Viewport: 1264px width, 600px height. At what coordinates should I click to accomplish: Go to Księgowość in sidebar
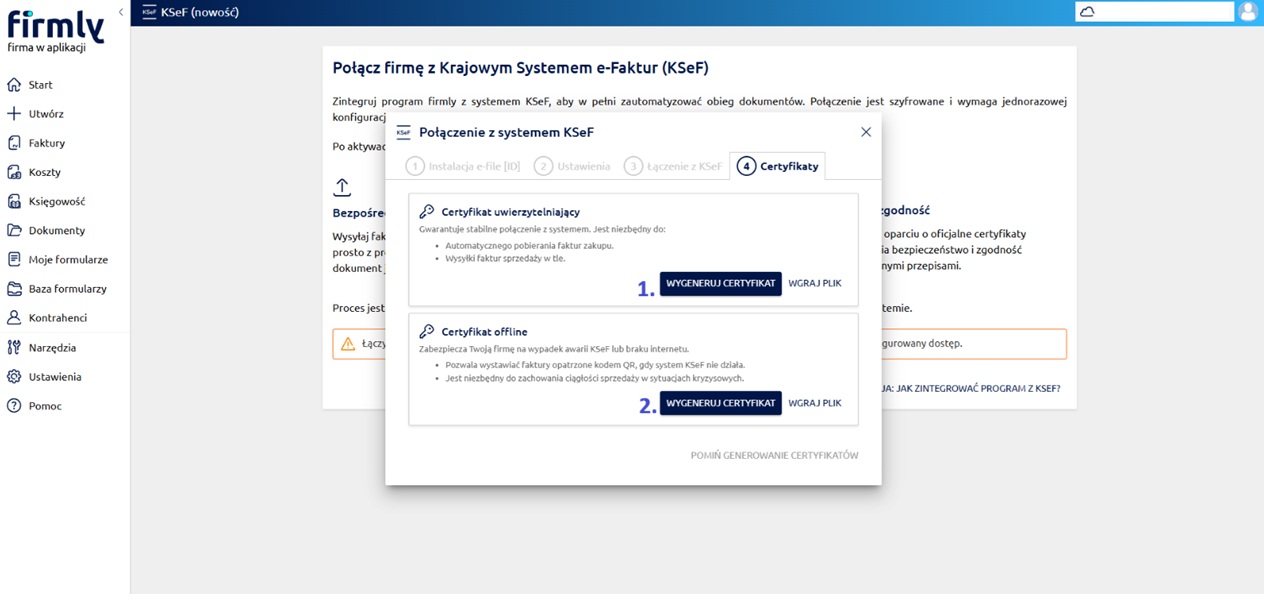click(14, 201)
